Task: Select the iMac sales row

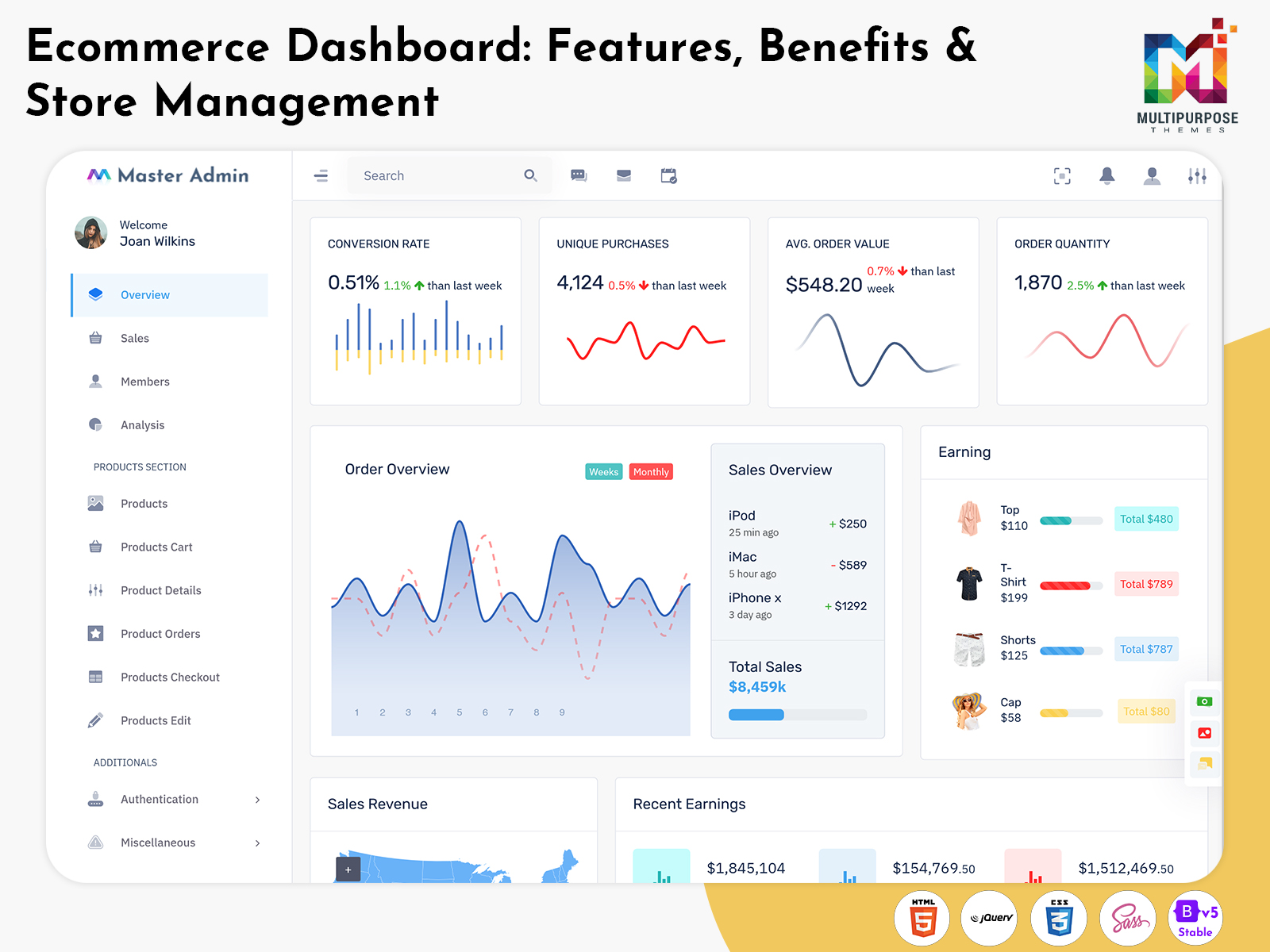Action: 798,564
